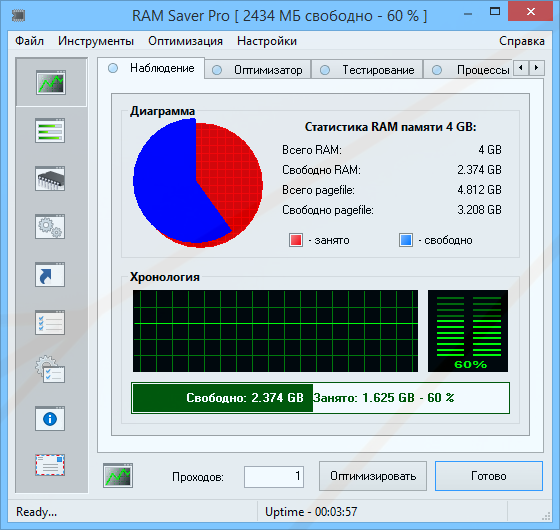
Task: Minimize the RAM Saver Pro window
Action: tap(468, 14)
